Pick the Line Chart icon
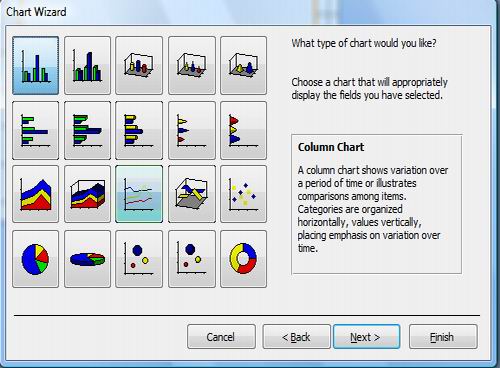500x368 pixels. (x=139, y=194)
